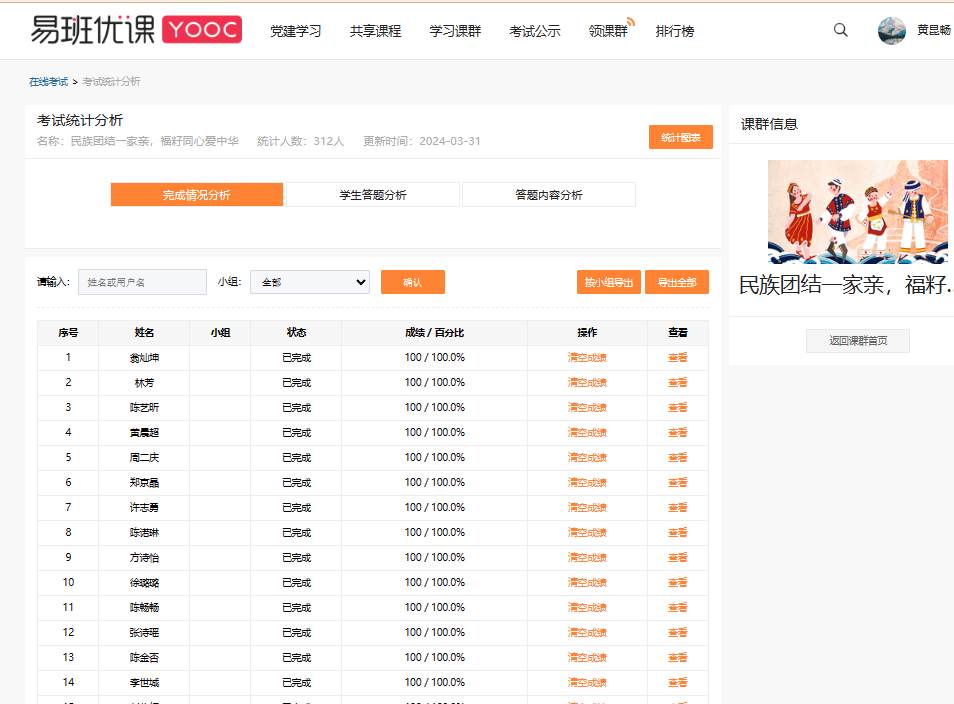Screen dimensions: 954x704
Task: Open the 小组 dropdown showing 全部
Action: click(309, 282)
